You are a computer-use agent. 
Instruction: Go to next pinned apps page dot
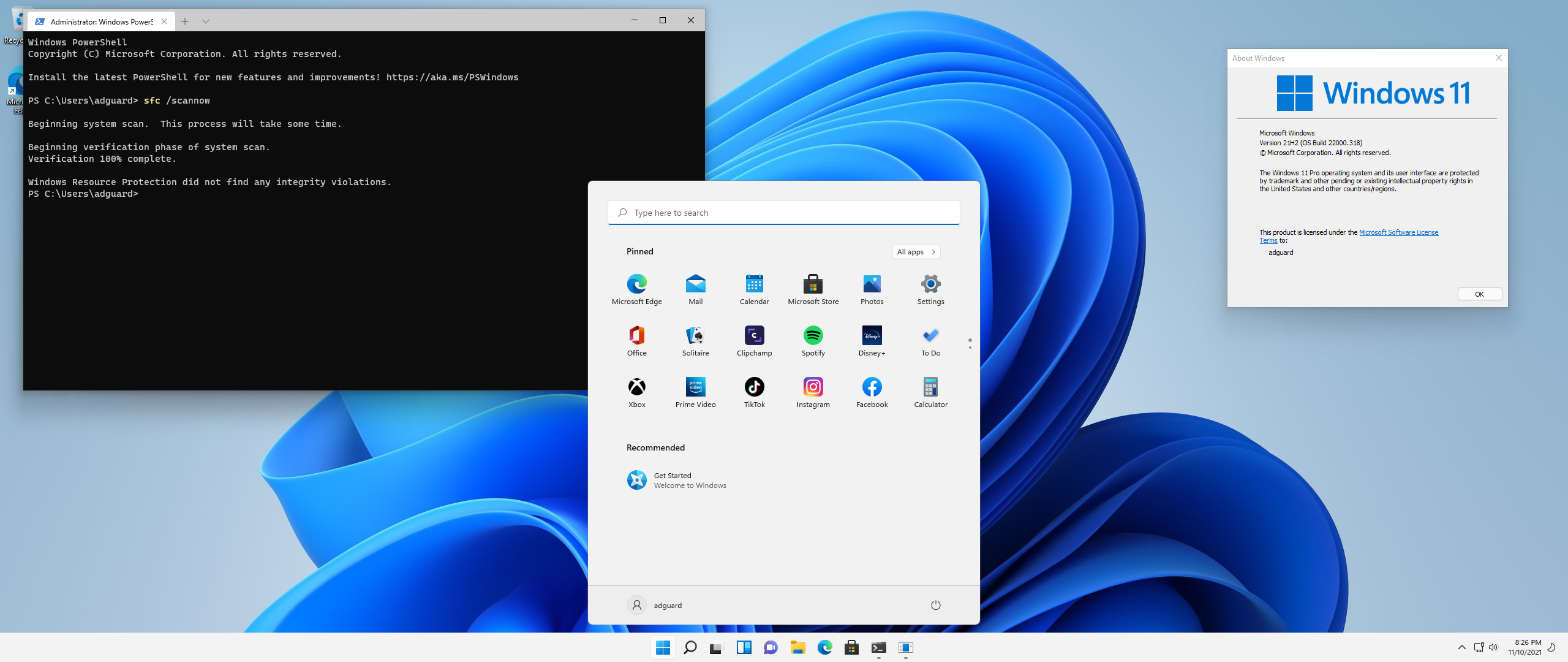pos(970,348)
